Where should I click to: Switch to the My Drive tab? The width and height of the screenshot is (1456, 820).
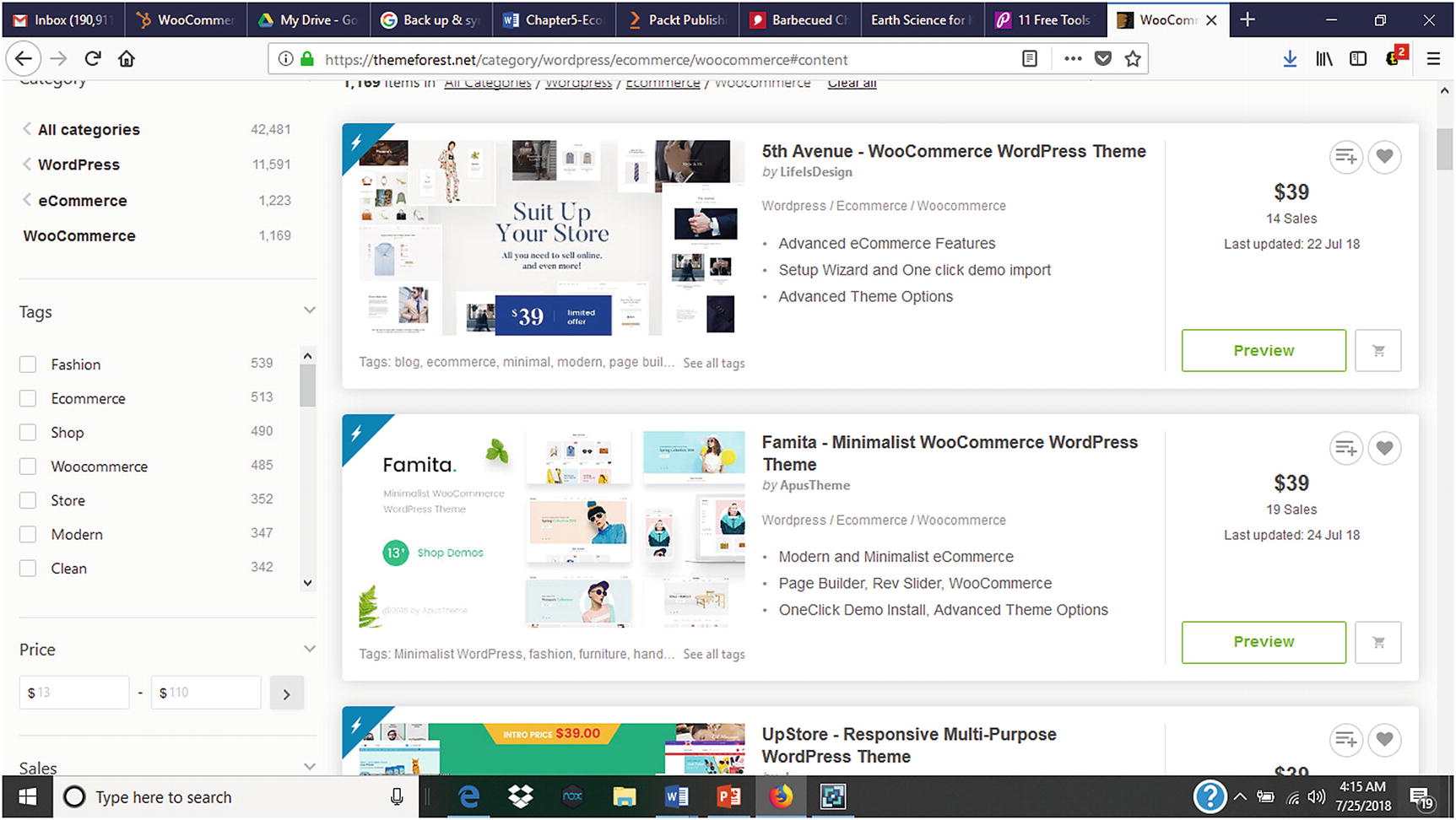point(308,19)
